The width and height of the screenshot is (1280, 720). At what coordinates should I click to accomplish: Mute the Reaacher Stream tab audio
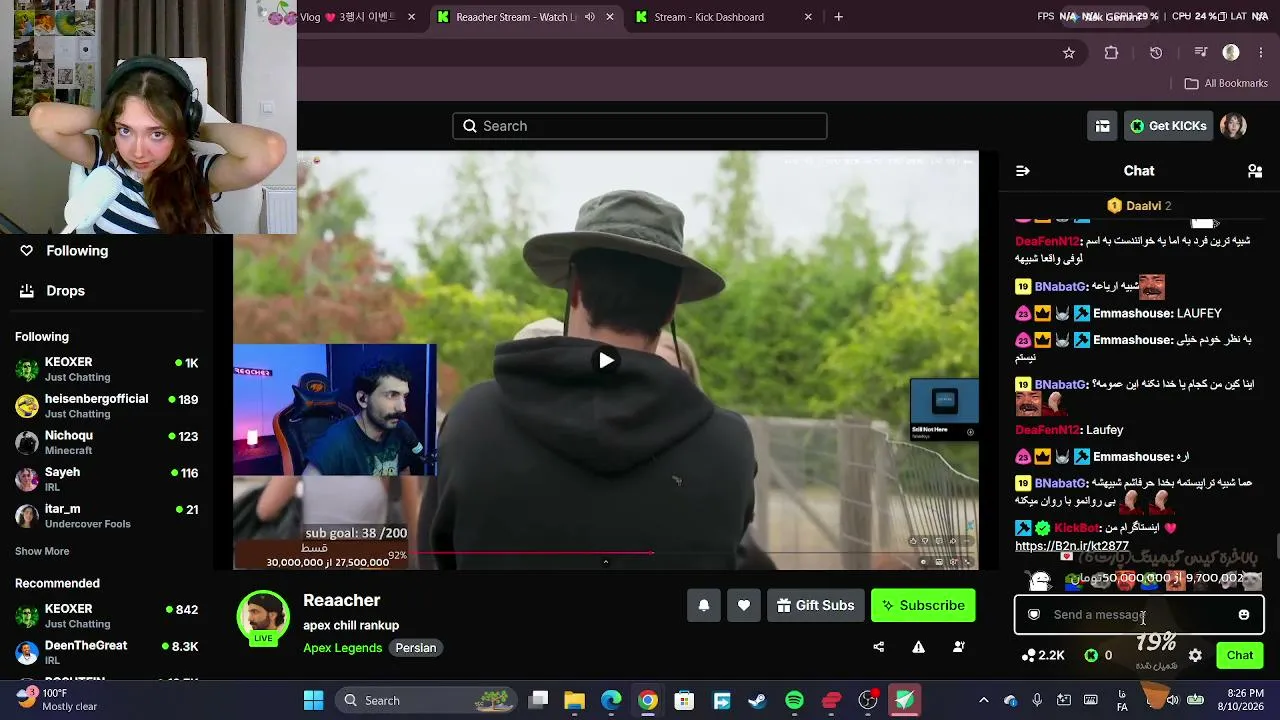[590, 17]
